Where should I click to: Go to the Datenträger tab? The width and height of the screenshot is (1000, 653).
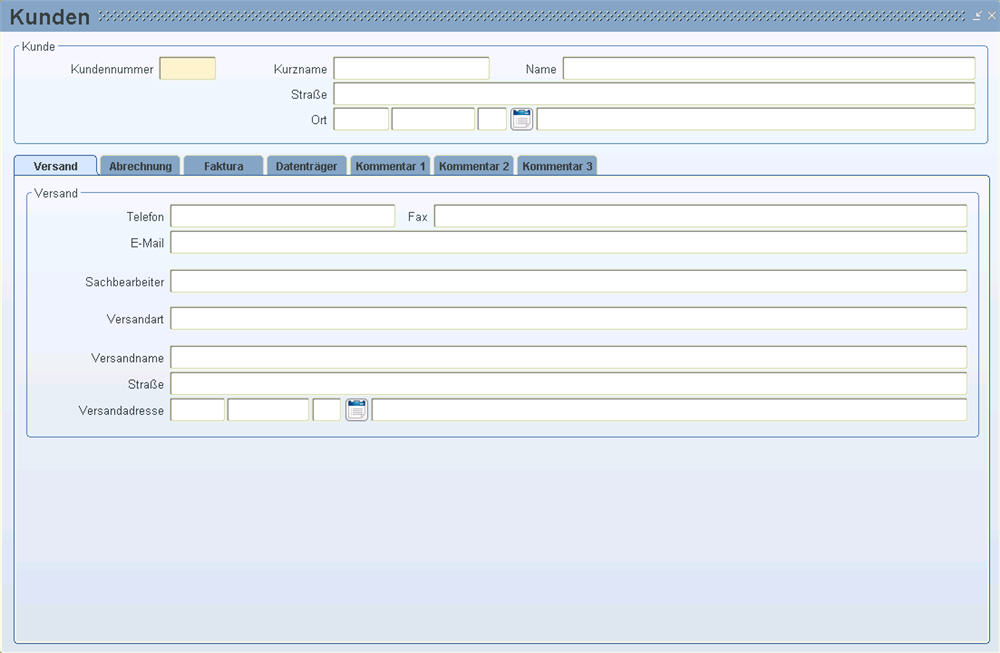307,166
